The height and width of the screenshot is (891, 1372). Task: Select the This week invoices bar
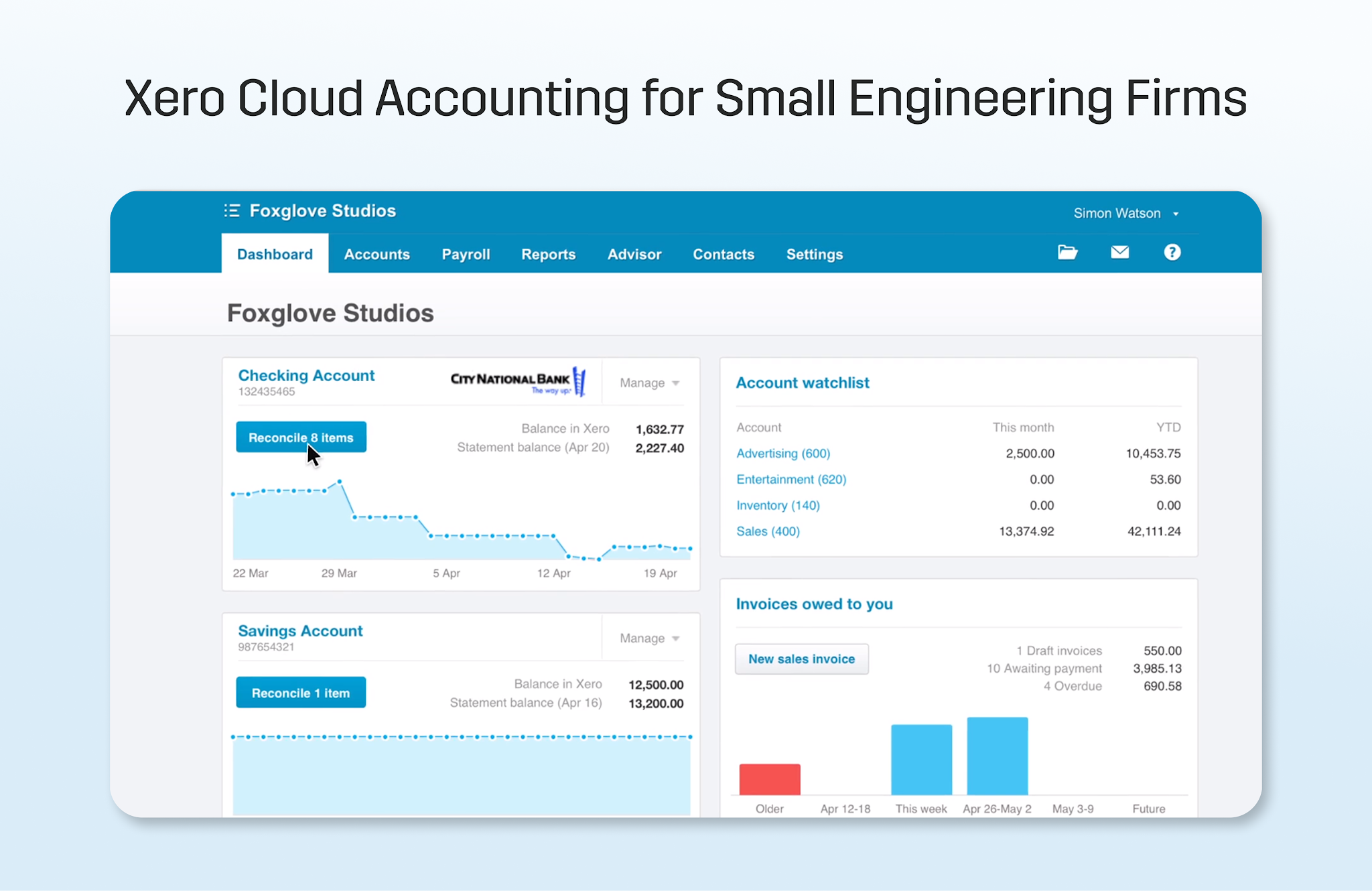(921, 760)
